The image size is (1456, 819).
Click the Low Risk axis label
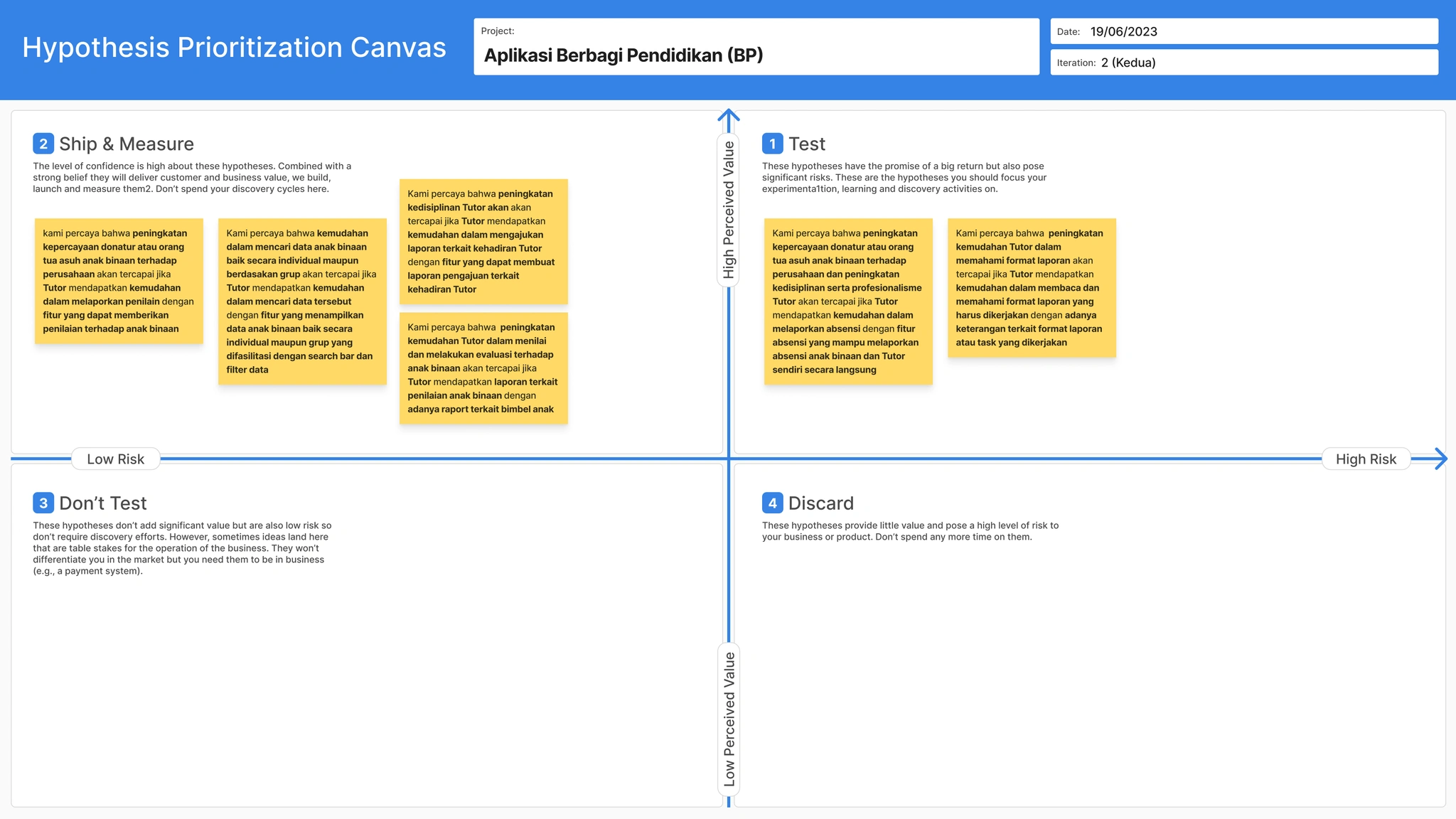click(x=115, y=459)
